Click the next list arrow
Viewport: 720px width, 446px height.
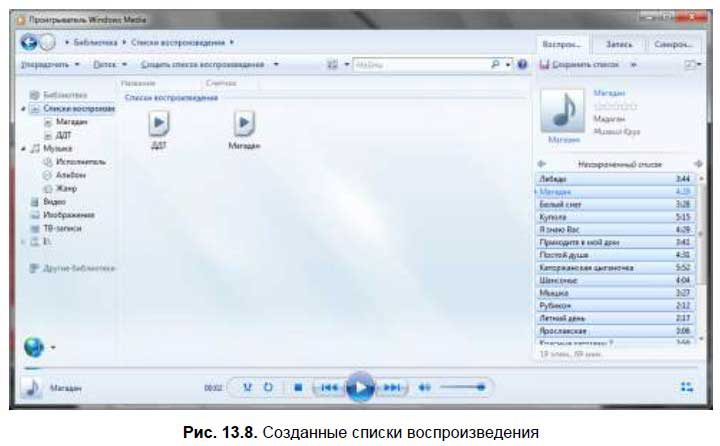(698, 164)
